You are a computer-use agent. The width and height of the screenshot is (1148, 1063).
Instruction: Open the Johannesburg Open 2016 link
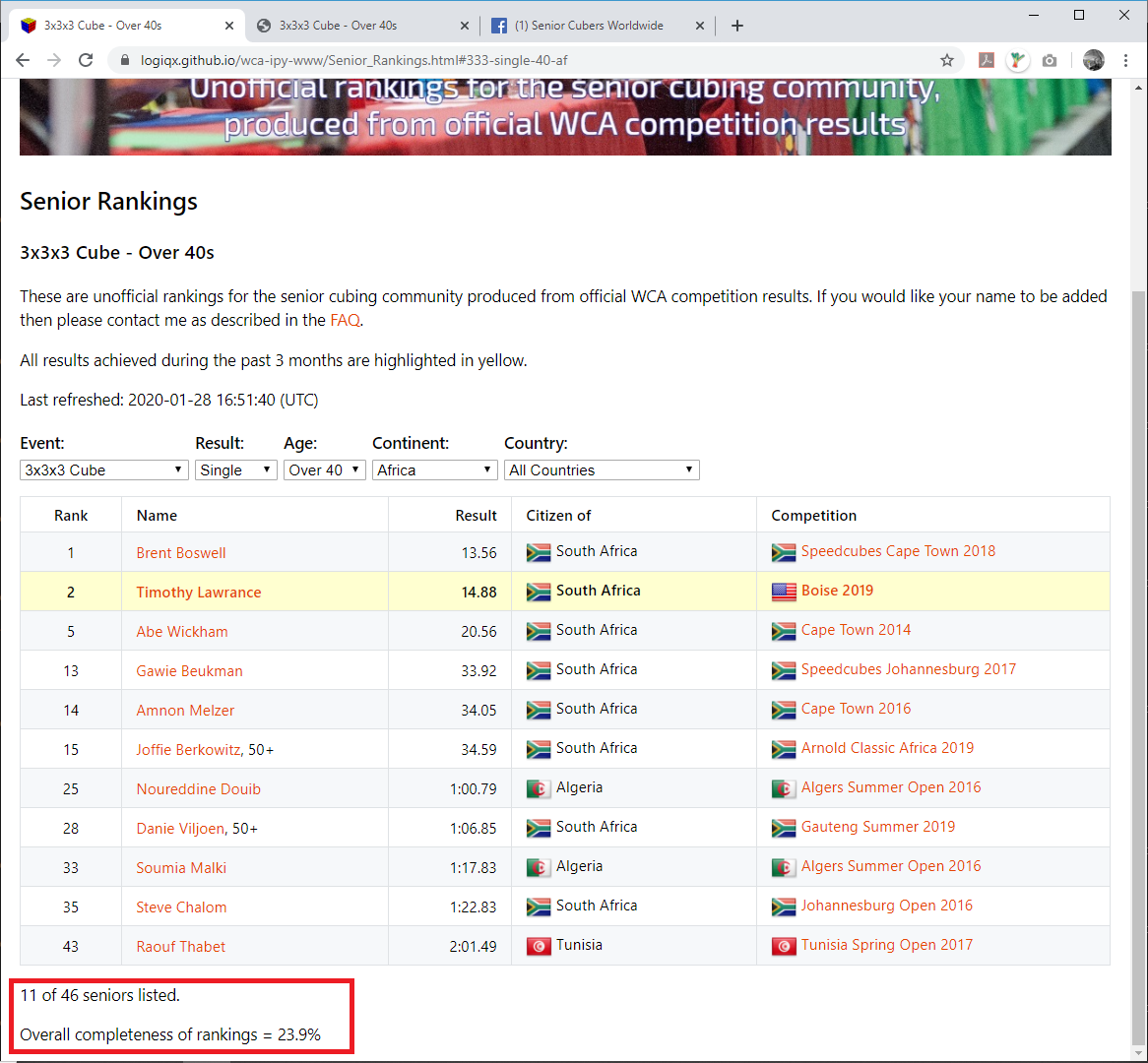tap(887, 905)
